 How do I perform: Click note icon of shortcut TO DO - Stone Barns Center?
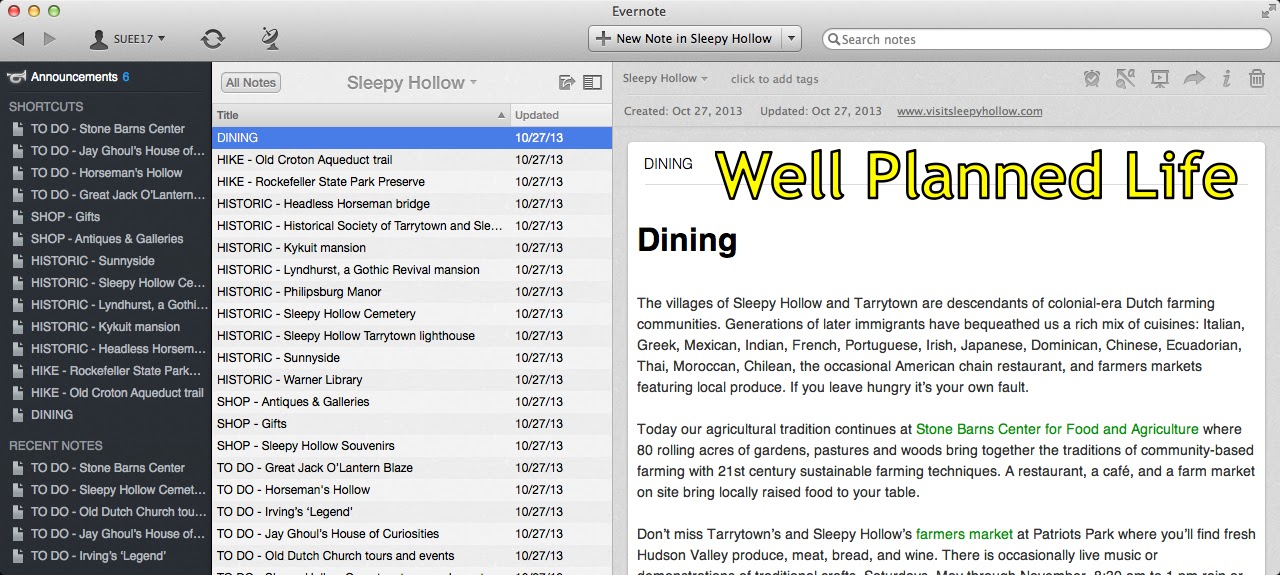tap(17, 129)
